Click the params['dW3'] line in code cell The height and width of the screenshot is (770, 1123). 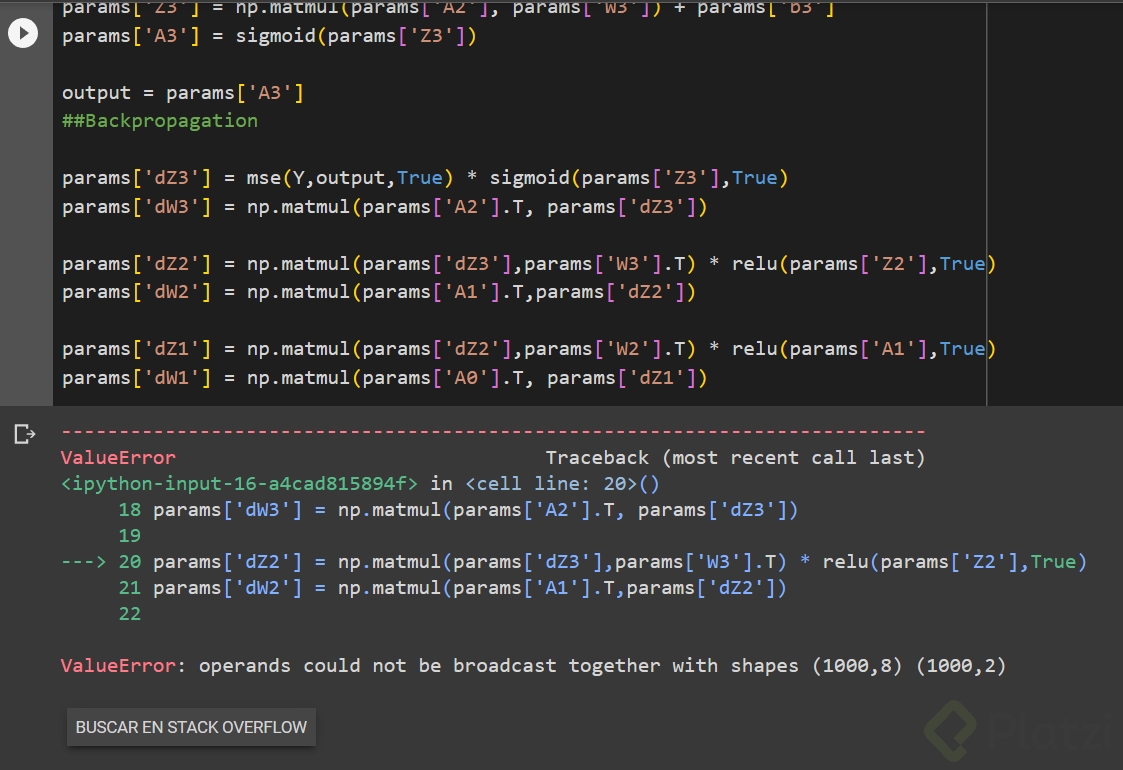(x=385, y=207)
